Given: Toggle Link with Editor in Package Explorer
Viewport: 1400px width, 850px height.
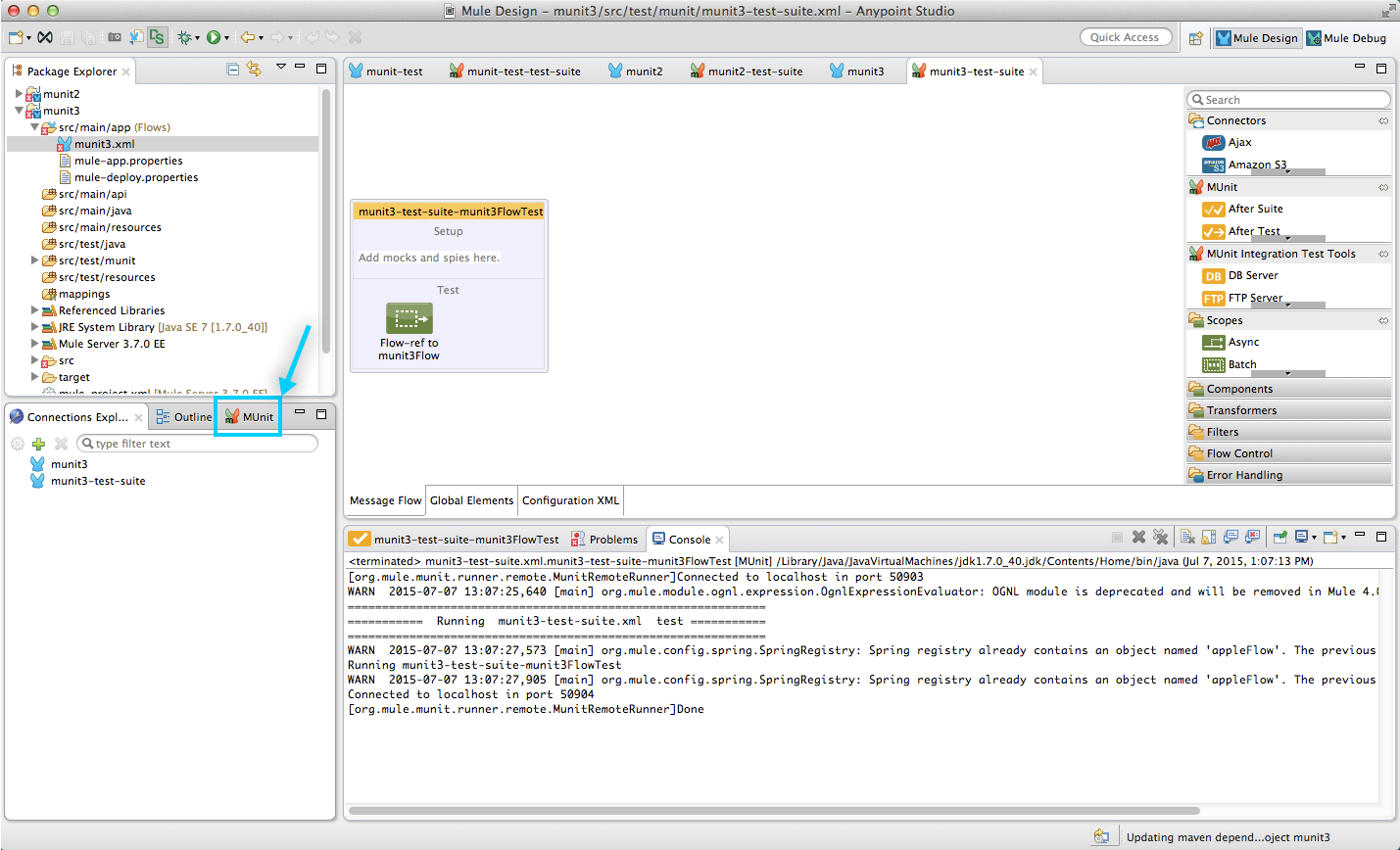Looking at the screenshot, I should pyautogui.click(x=254, y=70).
